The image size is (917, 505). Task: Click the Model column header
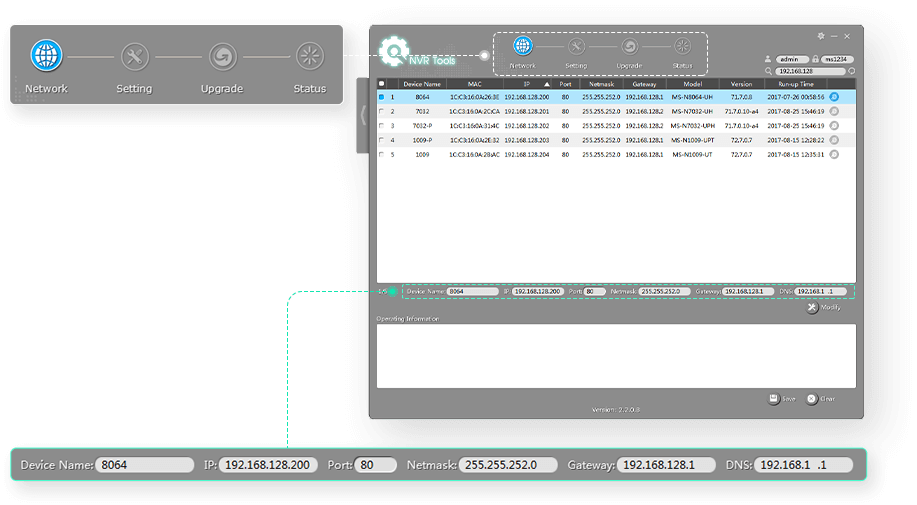coord(692,84)
